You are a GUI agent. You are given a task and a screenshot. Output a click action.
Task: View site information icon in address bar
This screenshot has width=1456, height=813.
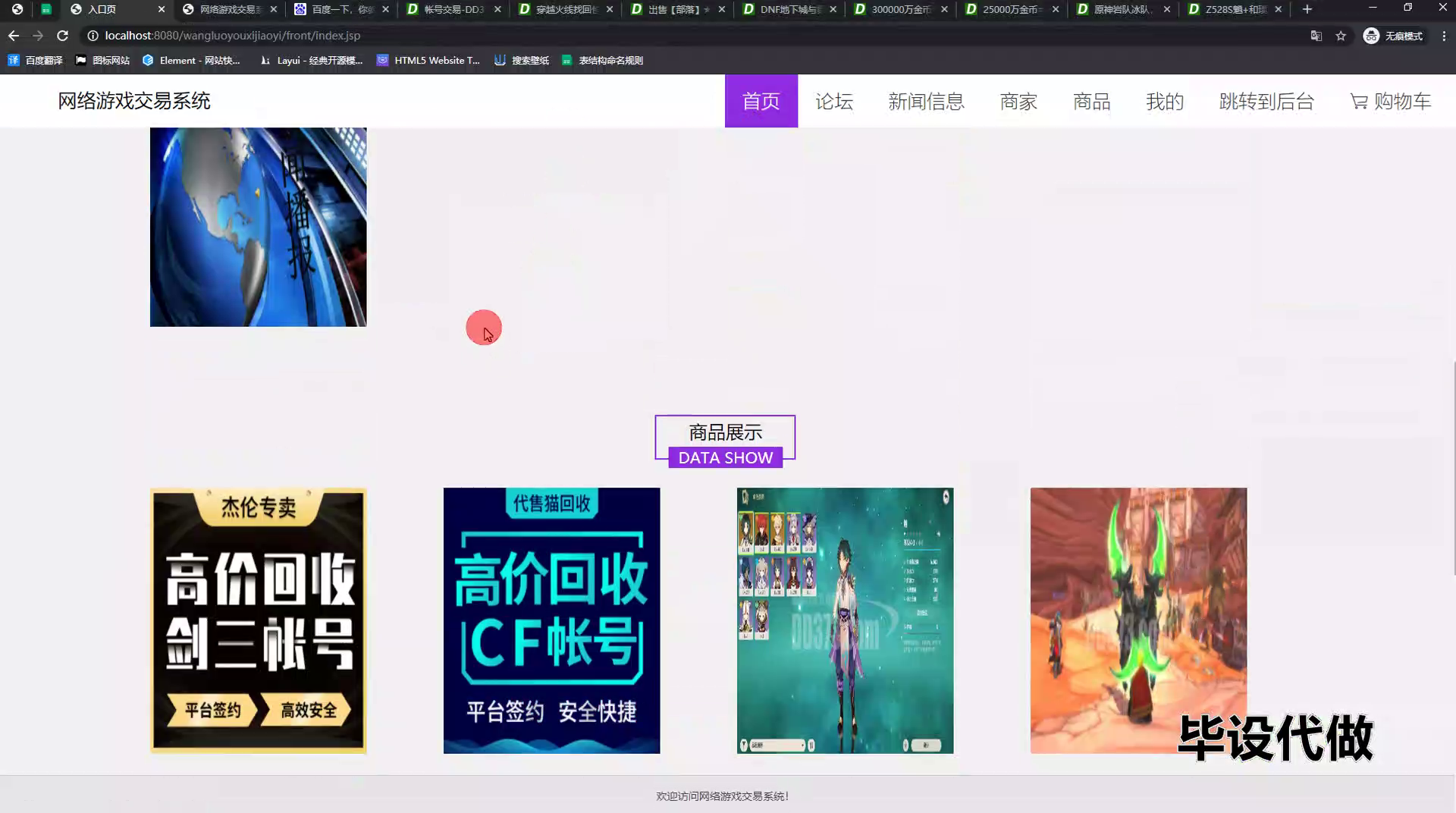93,36
